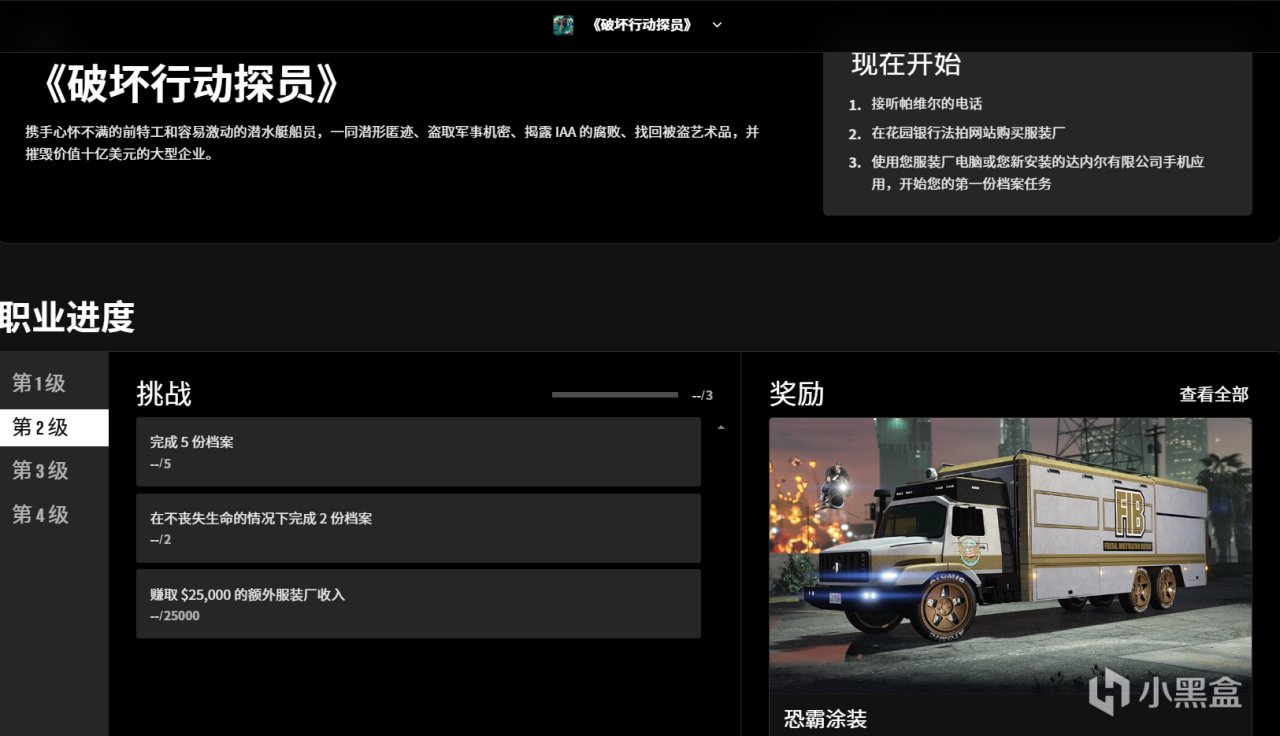Collapse the challenge list using the triangle control
This screenshot has height=736, width=1280.
tap(721, 426)
